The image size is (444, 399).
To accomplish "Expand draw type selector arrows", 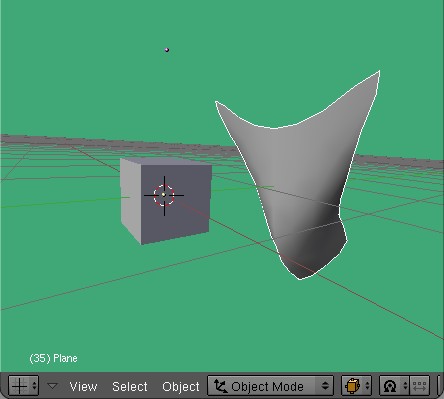I will (x=367, y=386).
